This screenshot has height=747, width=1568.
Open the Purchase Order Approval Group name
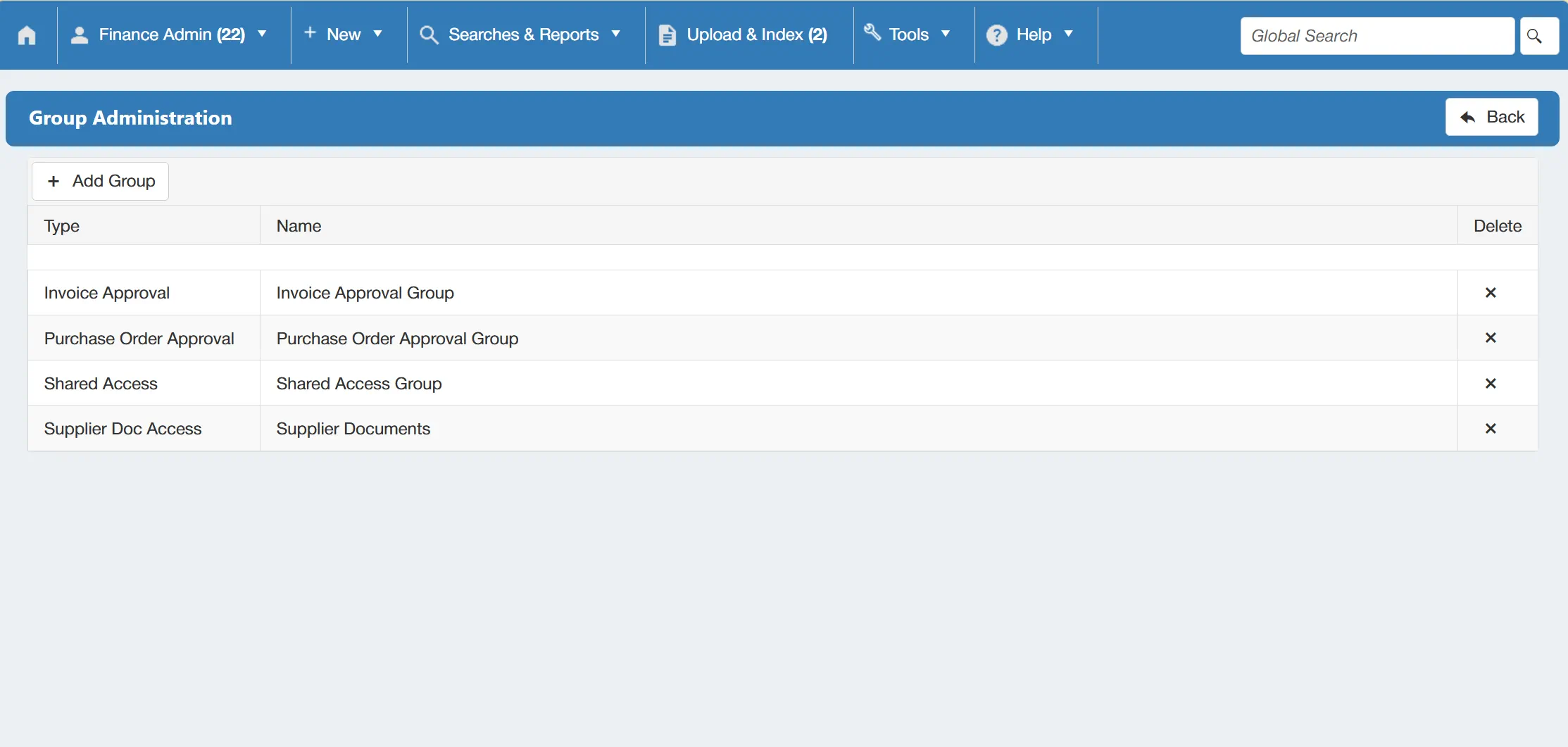(397, 339)
